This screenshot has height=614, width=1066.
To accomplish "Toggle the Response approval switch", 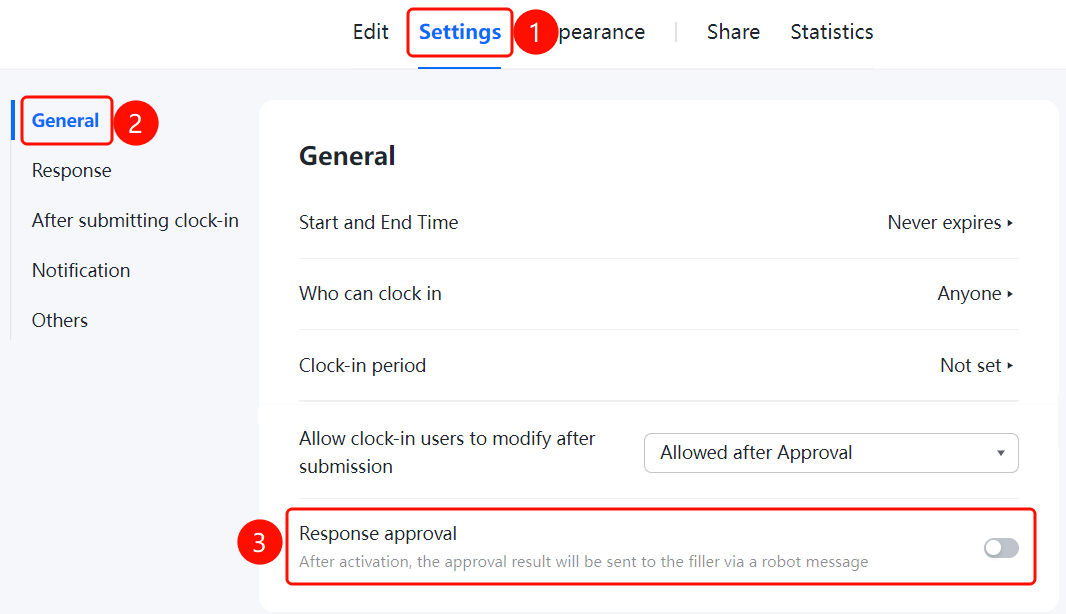I will tap(1001, 547).
